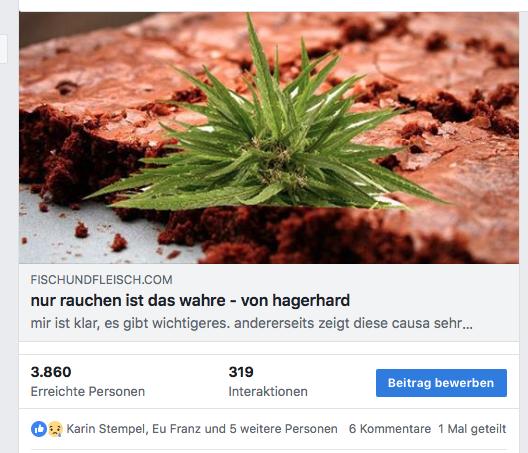Show the 5 weitere Personen list
Image resolution: width=528 pixels, height=453 pixels.
284,429
